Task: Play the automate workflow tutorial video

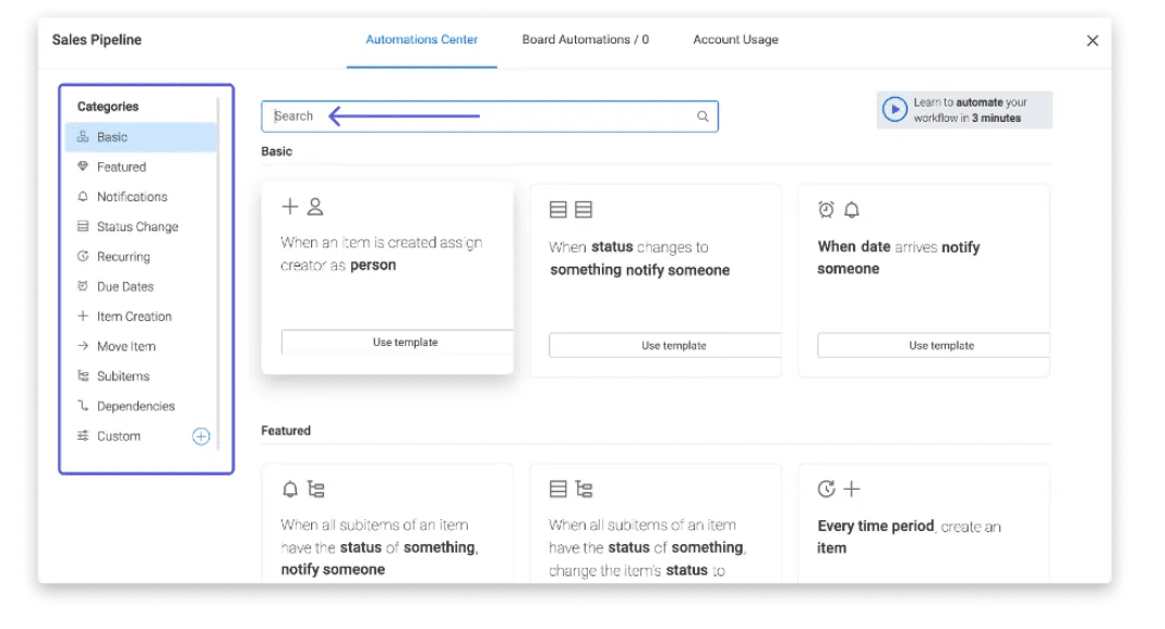Action: (895, 110)
